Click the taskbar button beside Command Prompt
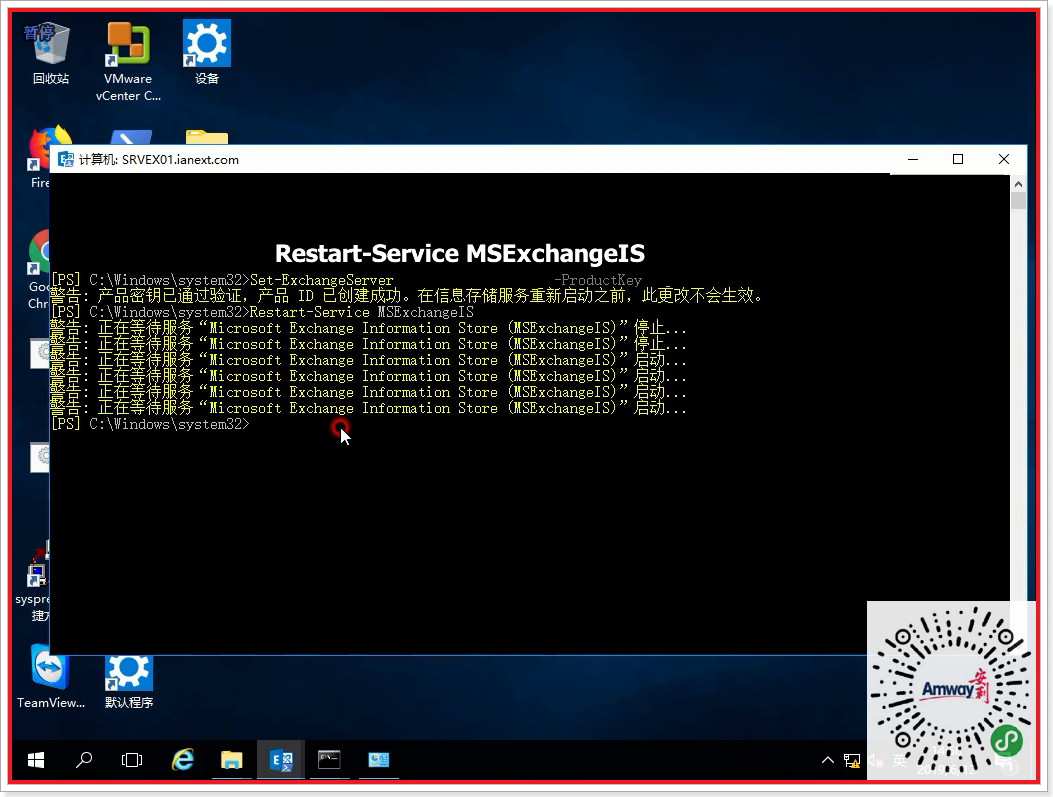 point(379,759)
